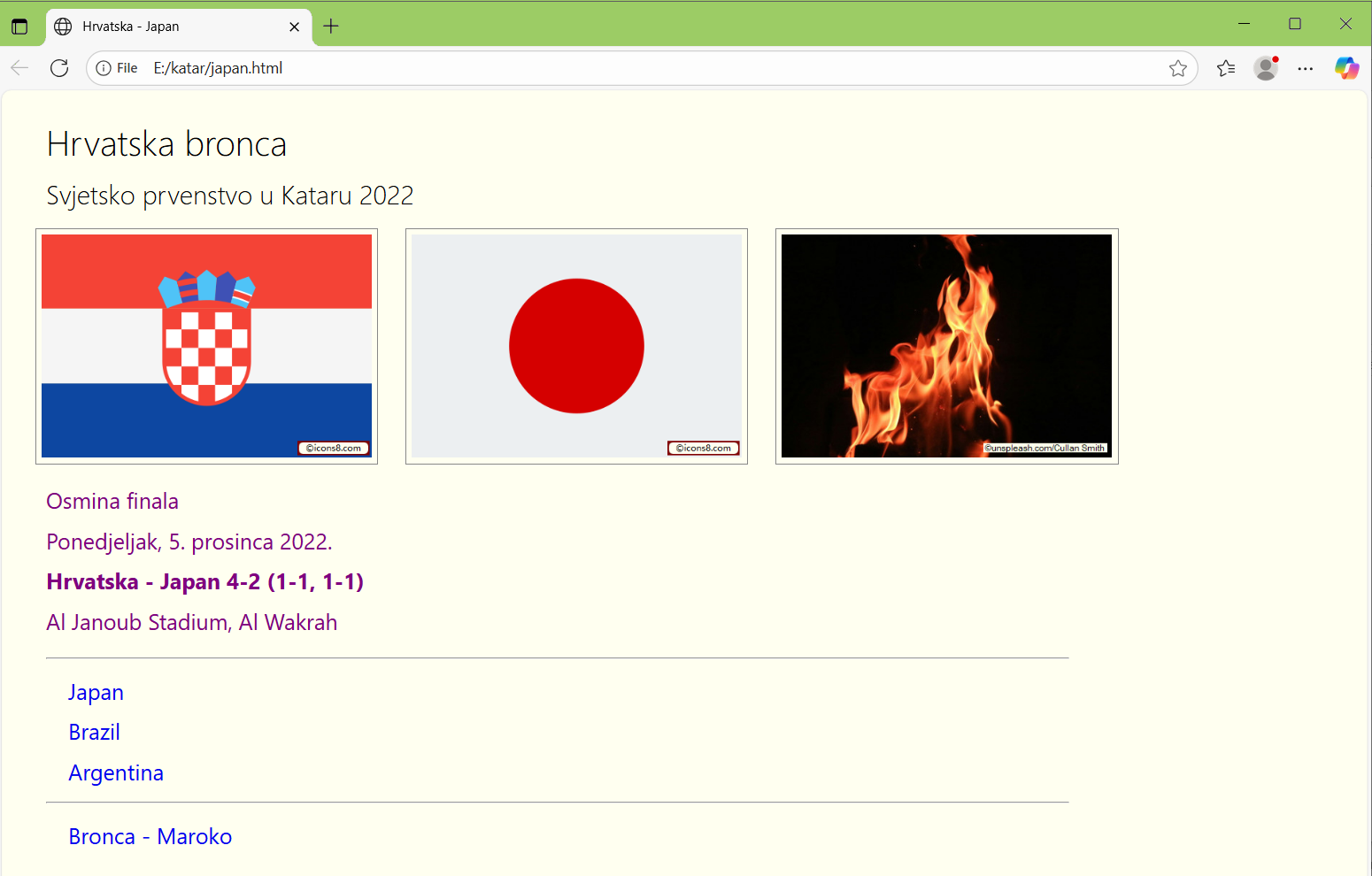
Task: Click the date Ponedjeljak, 5. prosinca 2022.
Action: (x=189, y=542)
